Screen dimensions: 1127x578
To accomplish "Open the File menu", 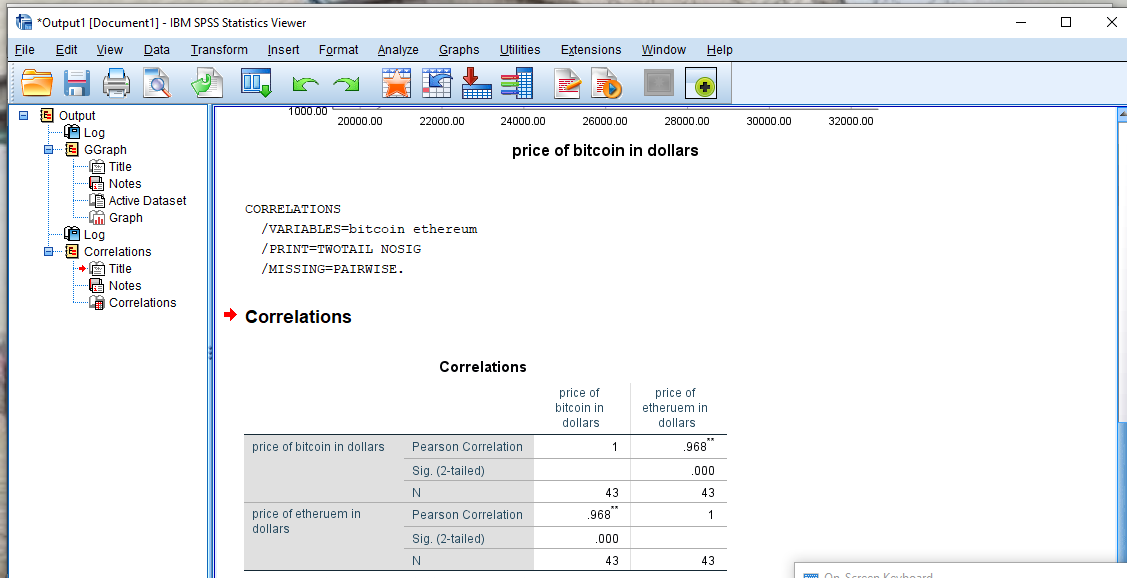I will [24, 50].
